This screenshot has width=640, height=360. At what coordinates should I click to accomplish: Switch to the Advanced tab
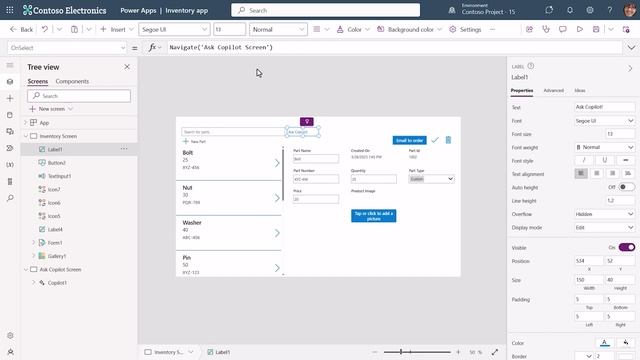click(553, 90)
